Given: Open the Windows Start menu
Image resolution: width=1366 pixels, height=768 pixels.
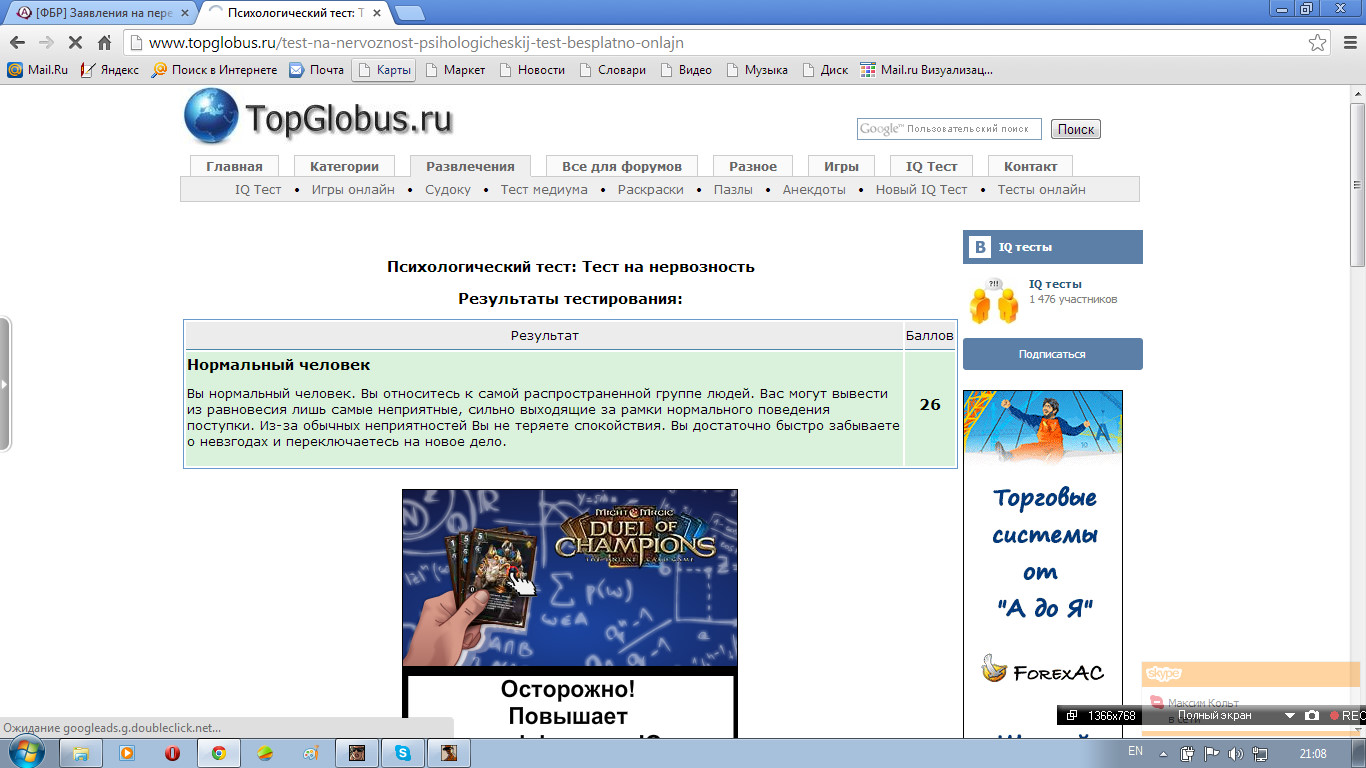Looking at the screenshot, I should 27,753.
